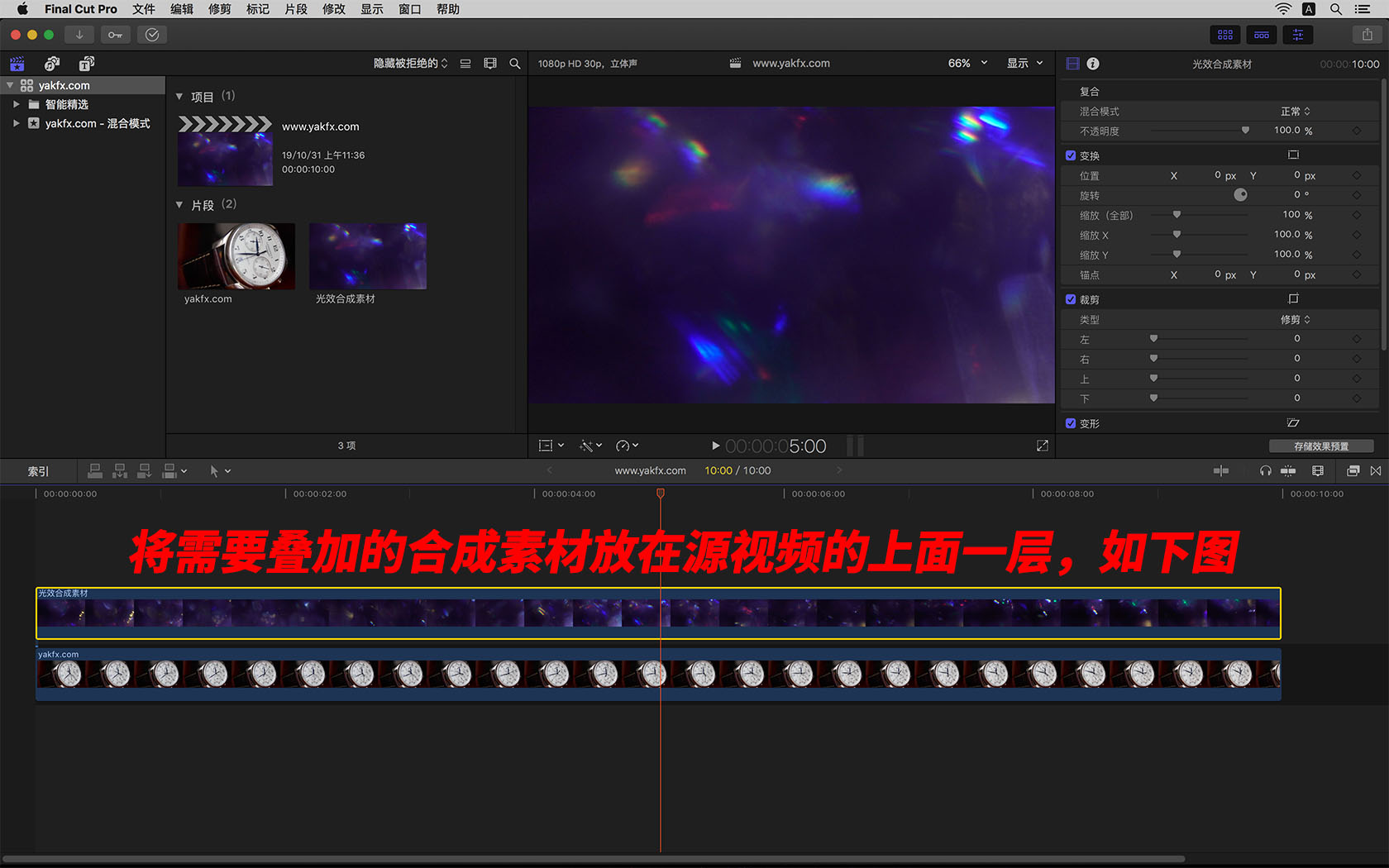Viewport: 1389px width, 868px height.
Task: Click the 存储效果预置 save preset button
Action: 1320,446
